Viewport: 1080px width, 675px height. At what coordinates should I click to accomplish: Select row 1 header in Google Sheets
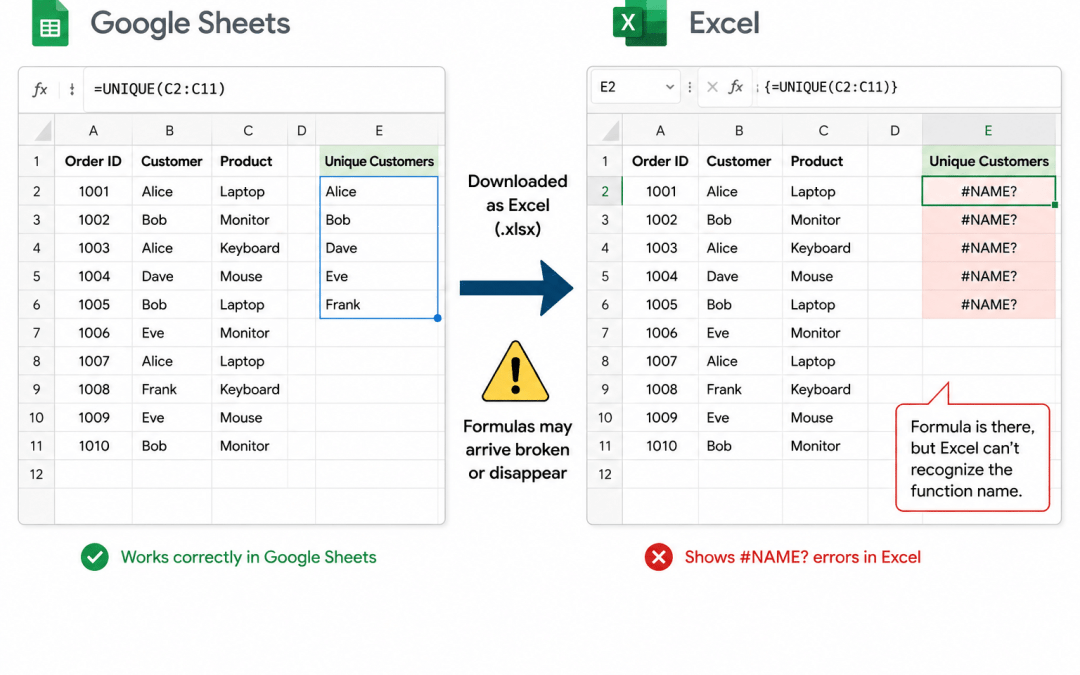click(37, 161)
